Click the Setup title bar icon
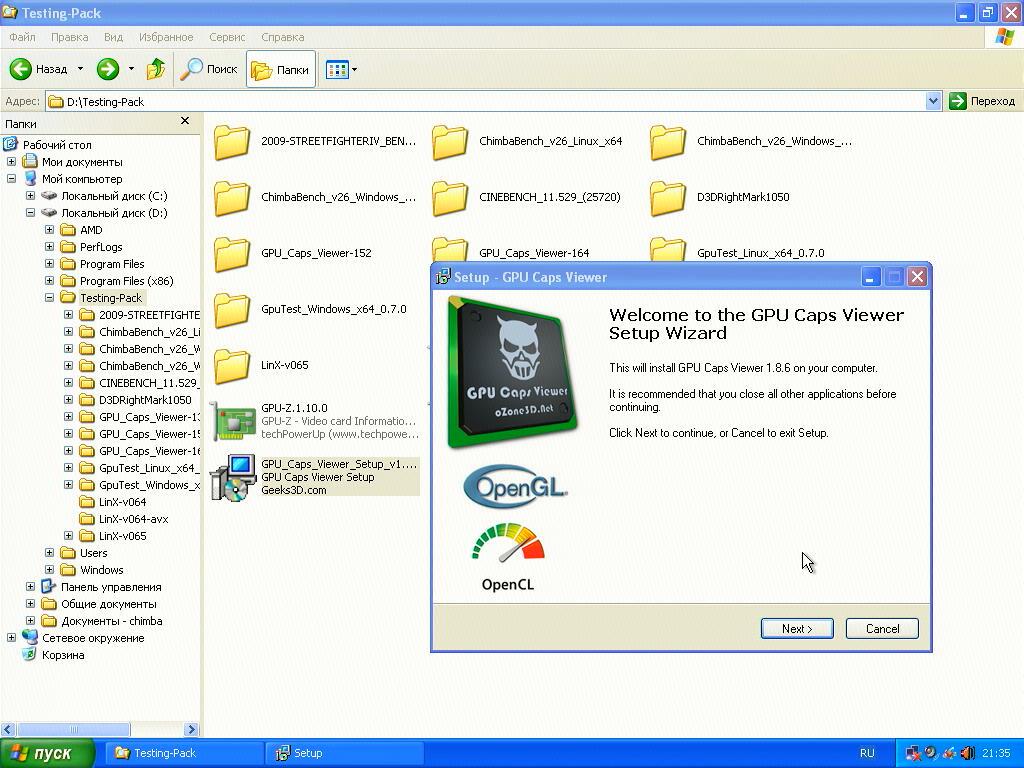The image size is (1024, 768). coord(443,277)
